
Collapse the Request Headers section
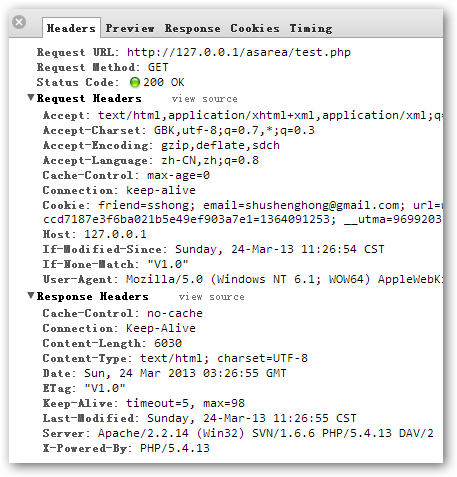31,98
